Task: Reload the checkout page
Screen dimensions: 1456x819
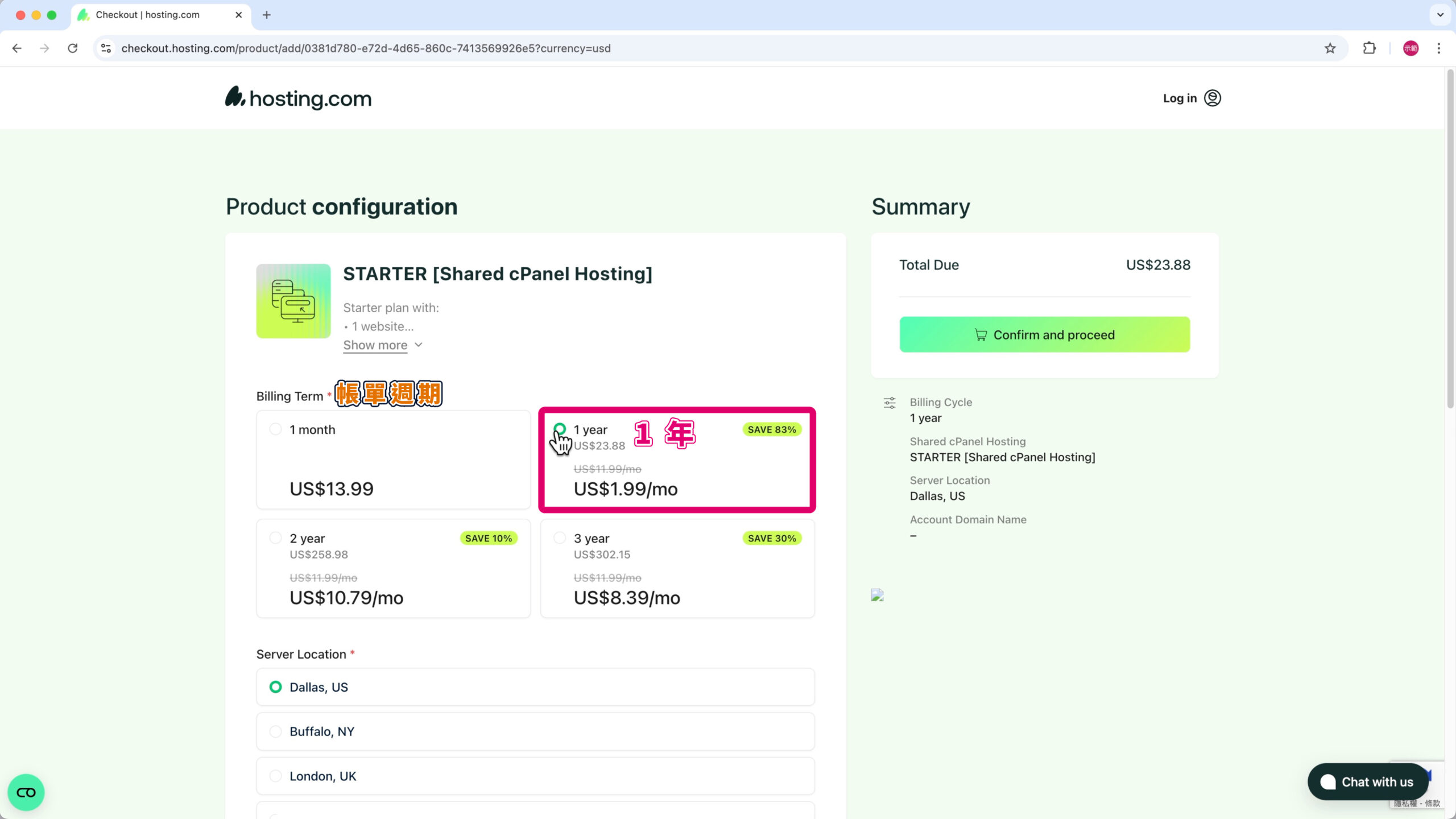Action: click(73, 48)
